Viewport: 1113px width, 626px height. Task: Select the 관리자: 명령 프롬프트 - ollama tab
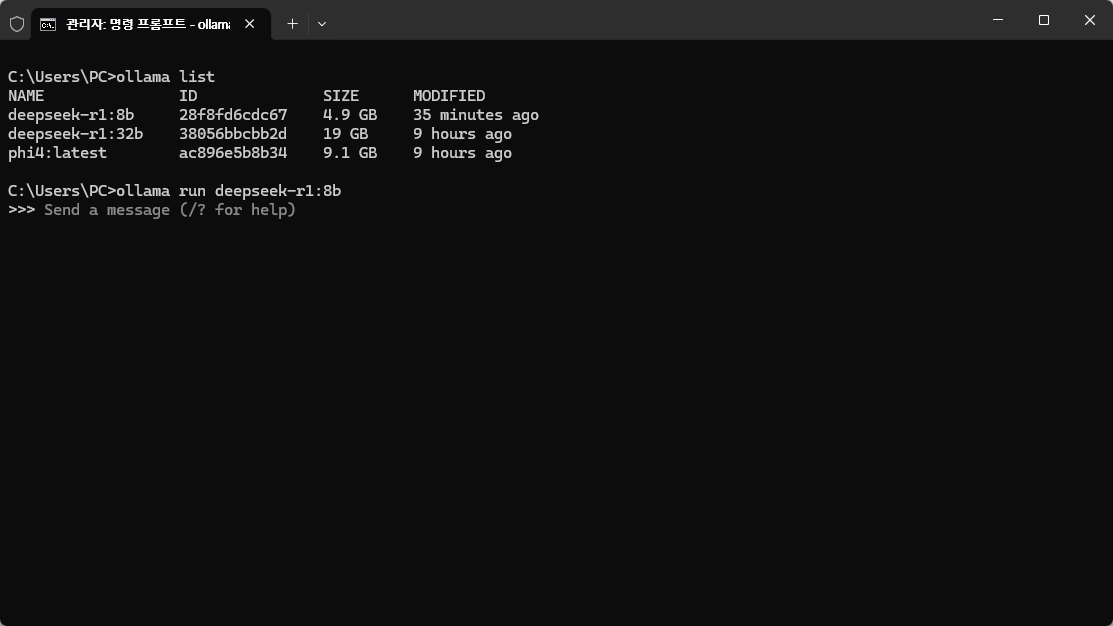pos(150,24)
